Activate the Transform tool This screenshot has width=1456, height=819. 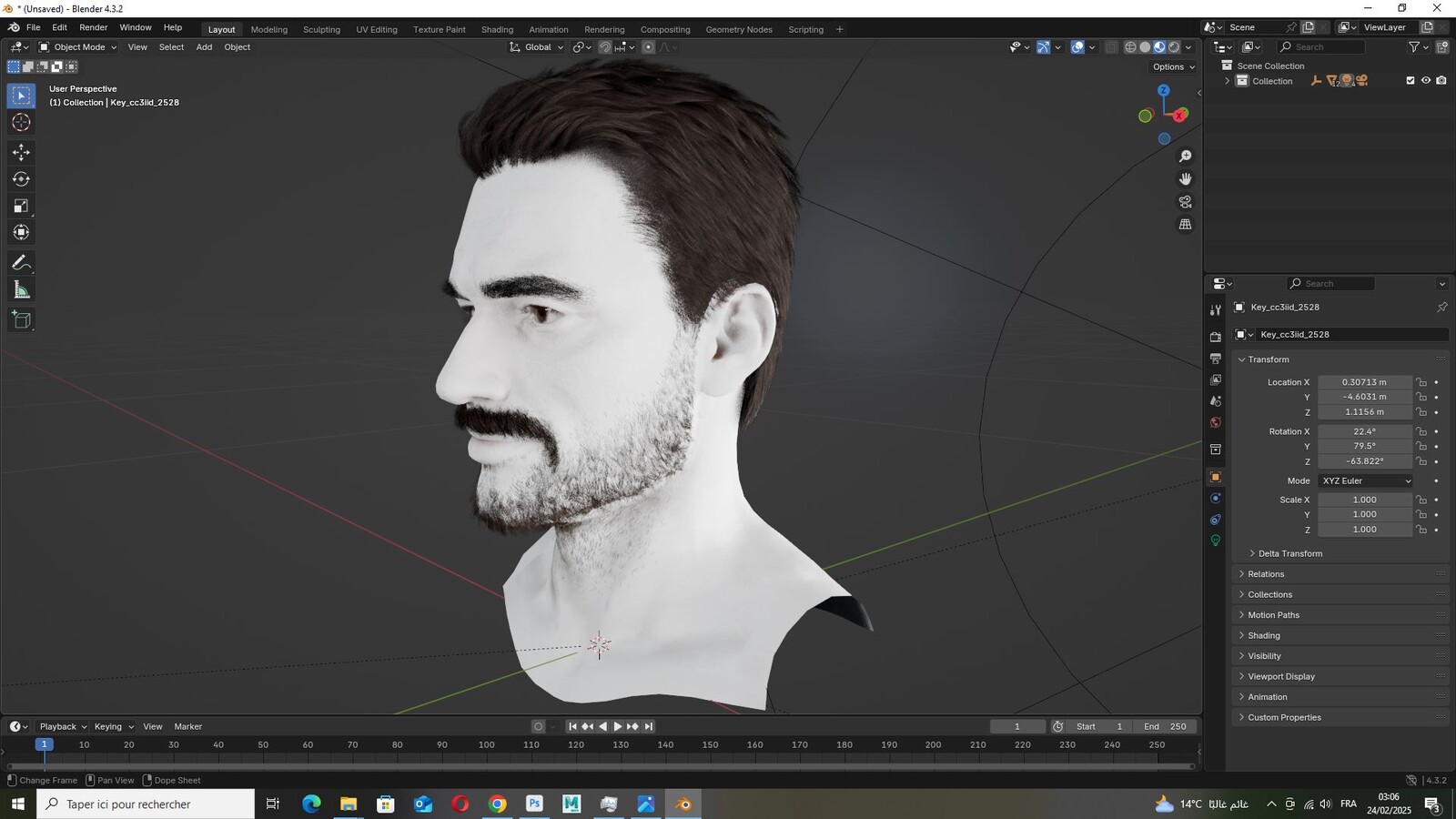point(21,233)
